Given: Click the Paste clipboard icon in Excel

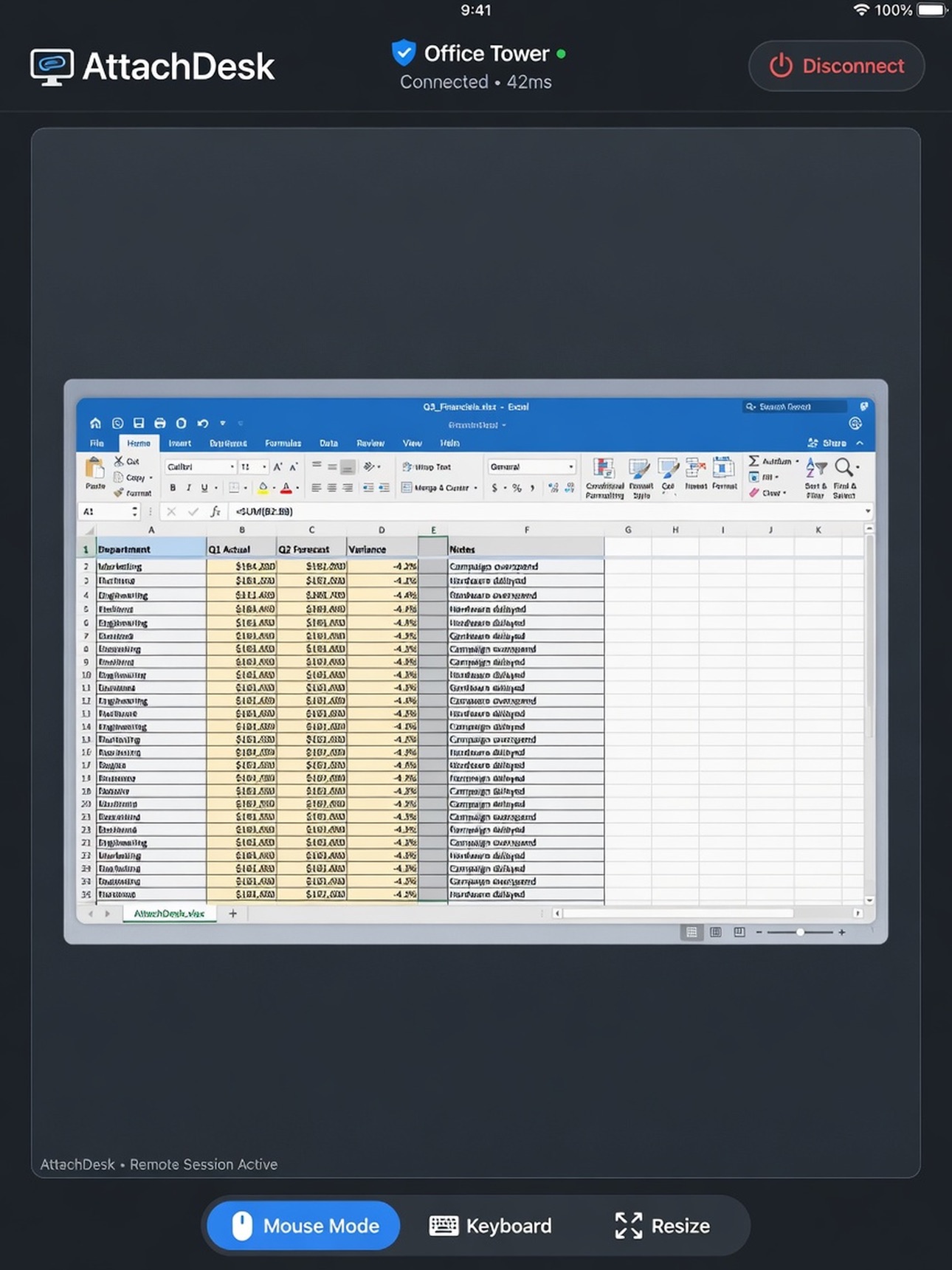Looking at the screenshot, I should 94,468.
